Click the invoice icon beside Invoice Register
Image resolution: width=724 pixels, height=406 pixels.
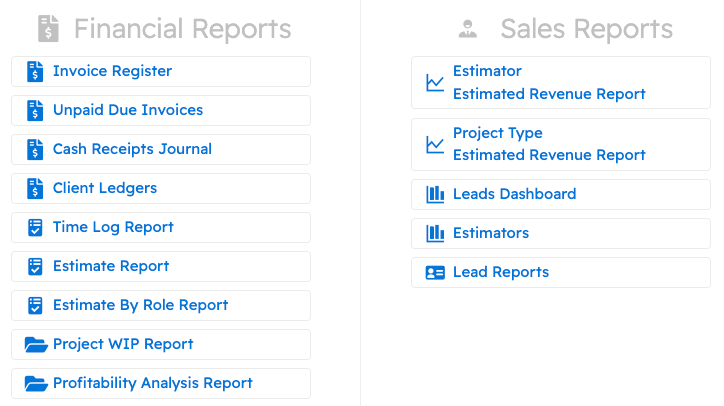tap(35, 71)
